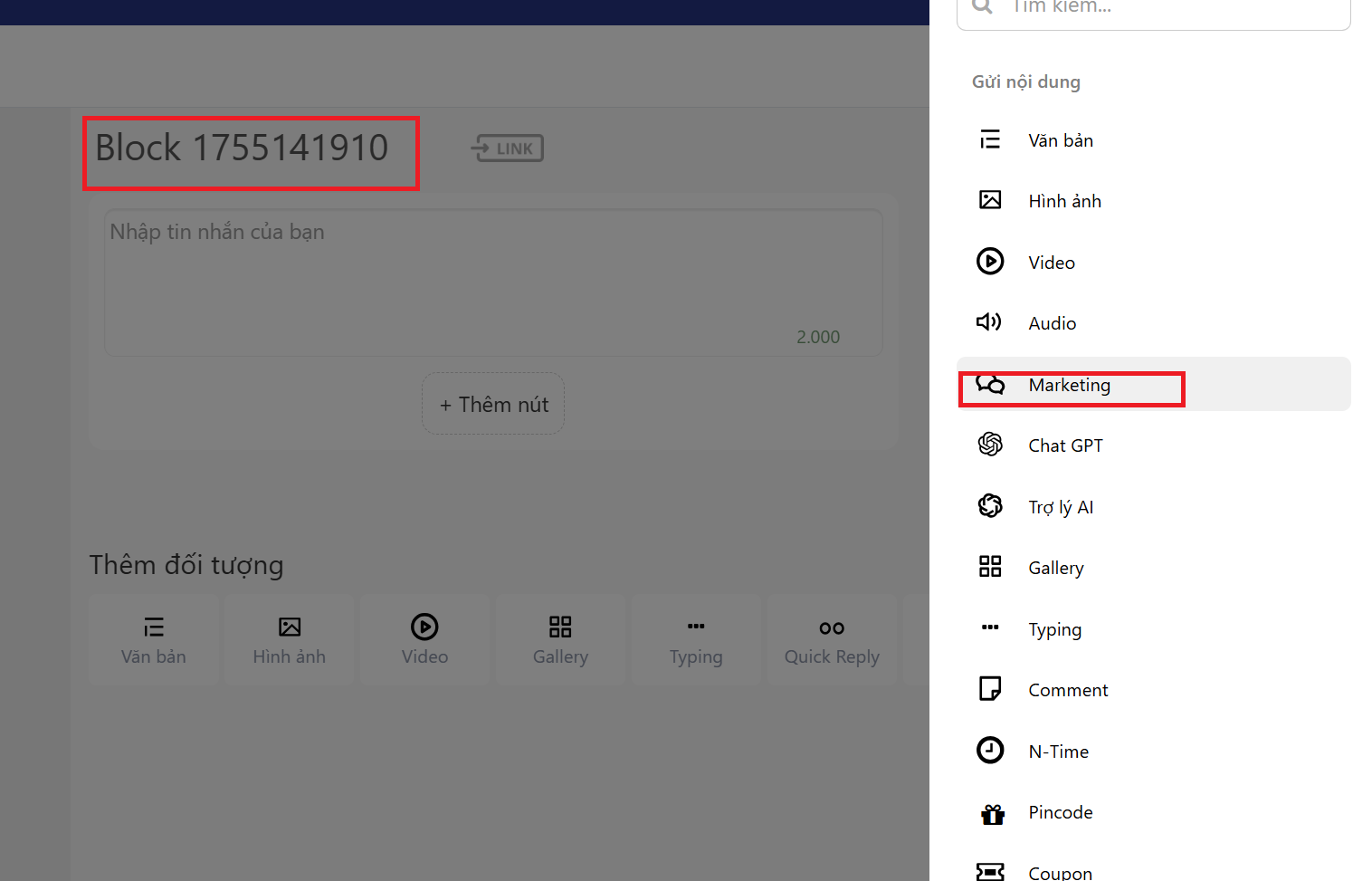Select the Hình ảnh picture icon in sidebar
Screen dimensions: 1372x881
(990, 200)
